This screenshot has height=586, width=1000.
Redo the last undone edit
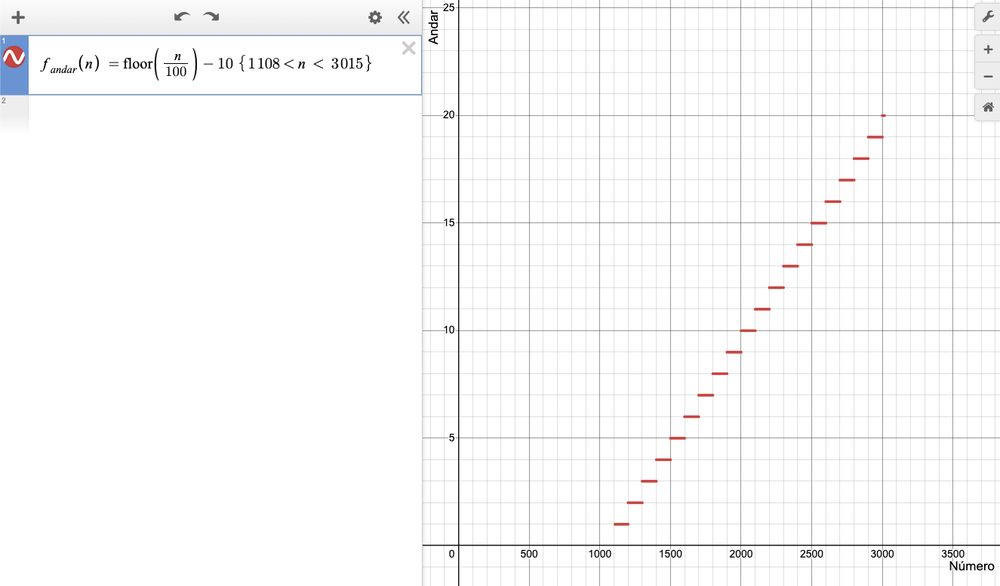pyautogui.click(x=211, y=17)
